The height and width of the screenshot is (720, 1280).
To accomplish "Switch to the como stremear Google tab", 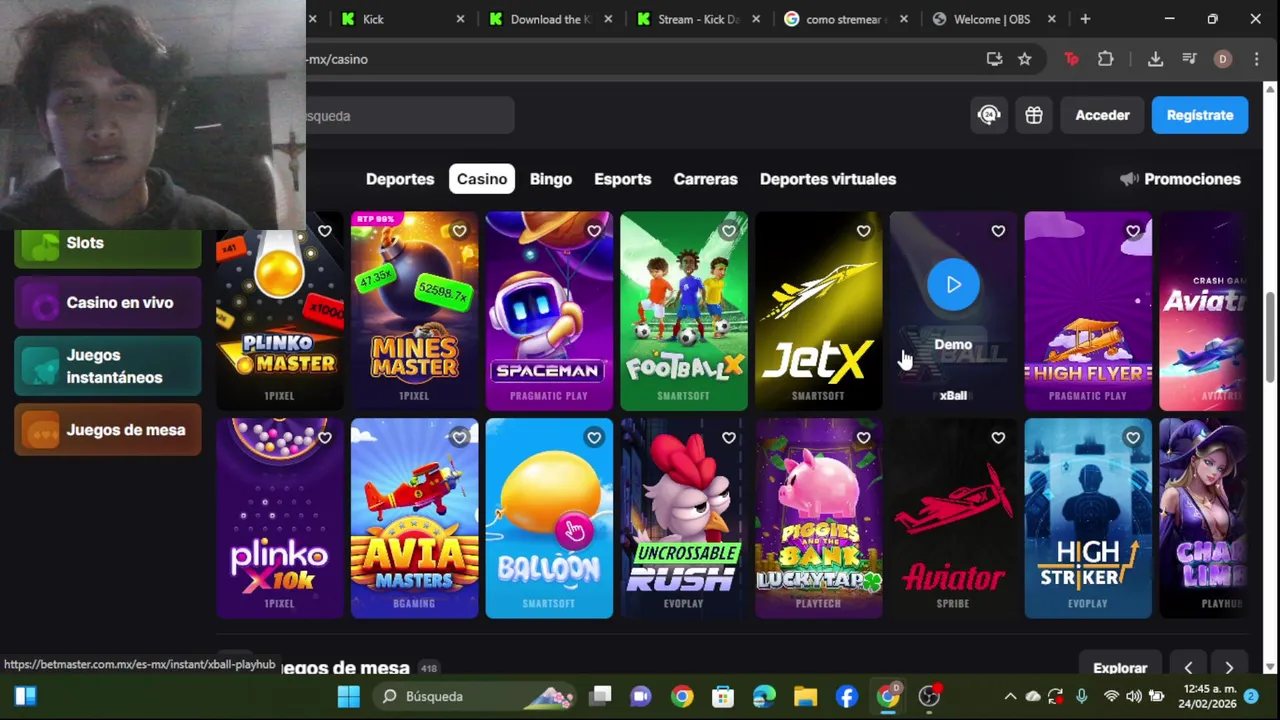I will click(x=847, y=19).
